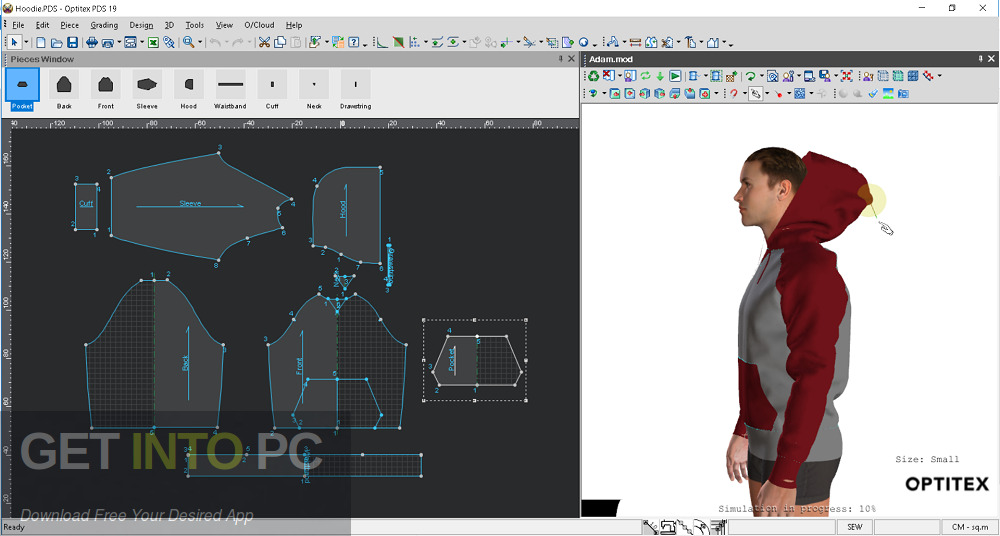This screenshot has height=536, width=1000.
Task: Click the green recycle icon in the Adam.mod toolbar
Action: point(594,77)
